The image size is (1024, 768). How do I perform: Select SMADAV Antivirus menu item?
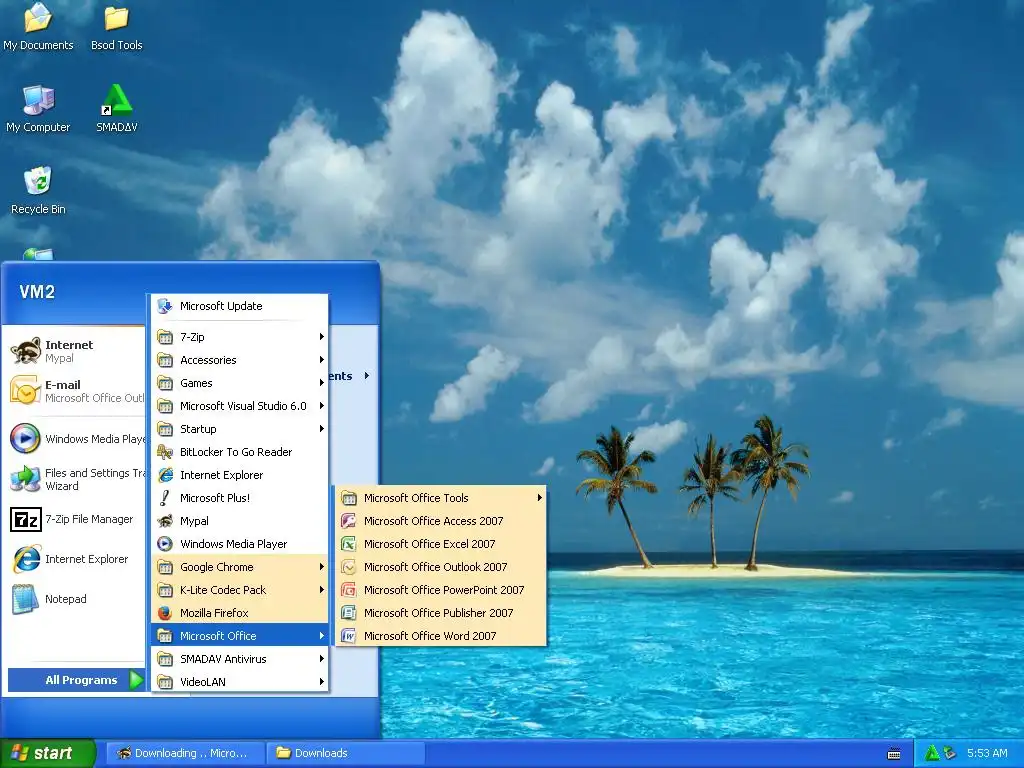tap(240, 659)
